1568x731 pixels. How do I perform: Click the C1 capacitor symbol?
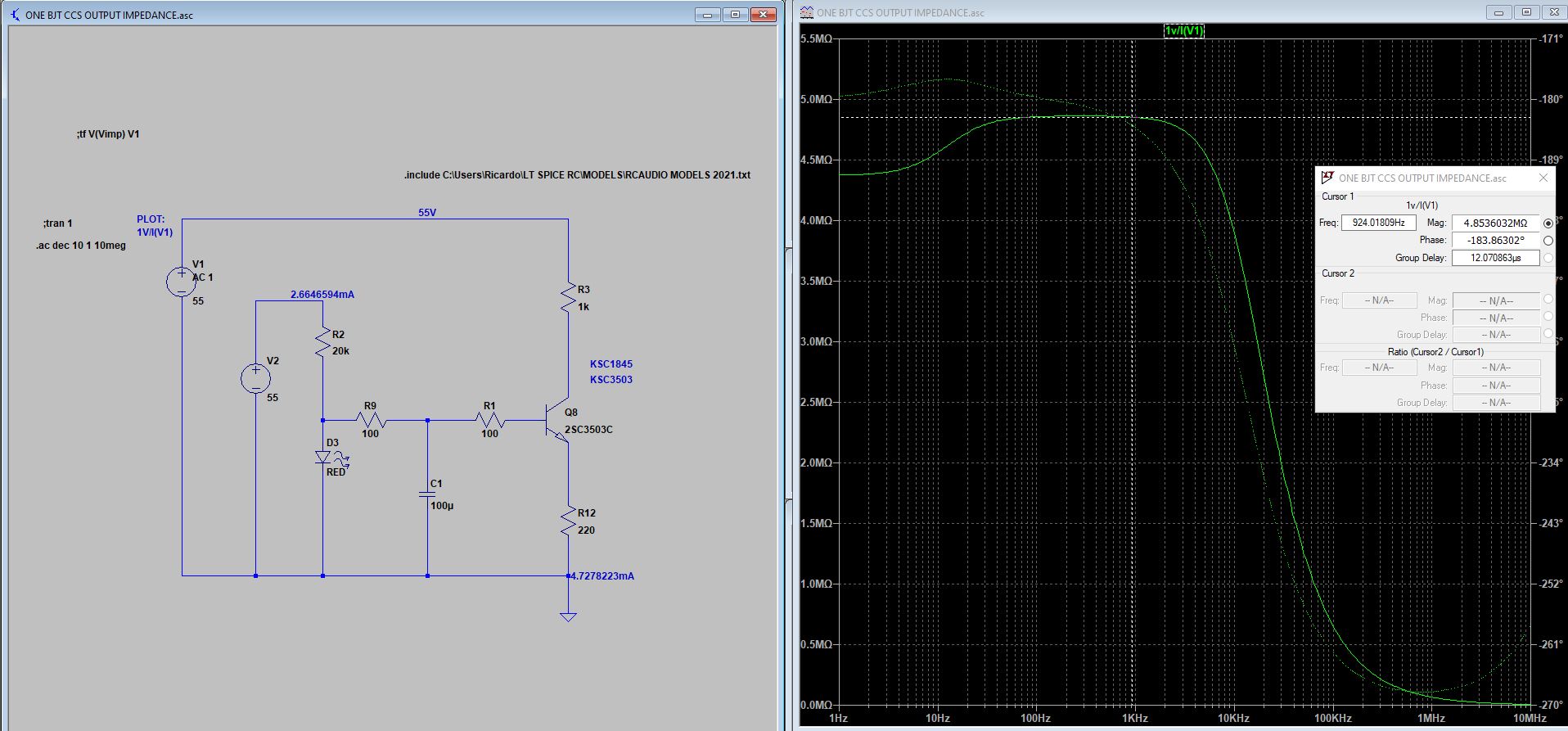pos(427,494)
